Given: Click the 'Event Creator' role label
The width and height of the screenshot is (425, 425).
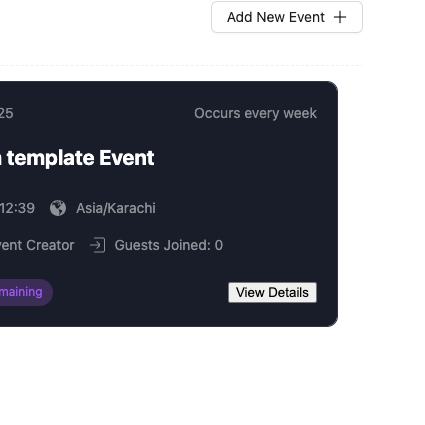Looking at the screenshot, I should tap(37, 245).
